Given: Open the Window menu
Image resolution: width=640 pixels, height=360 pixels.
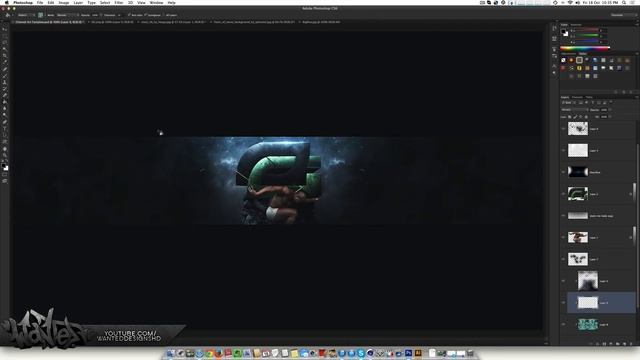Looking at the screenshot, I should [x=156, y=2].
